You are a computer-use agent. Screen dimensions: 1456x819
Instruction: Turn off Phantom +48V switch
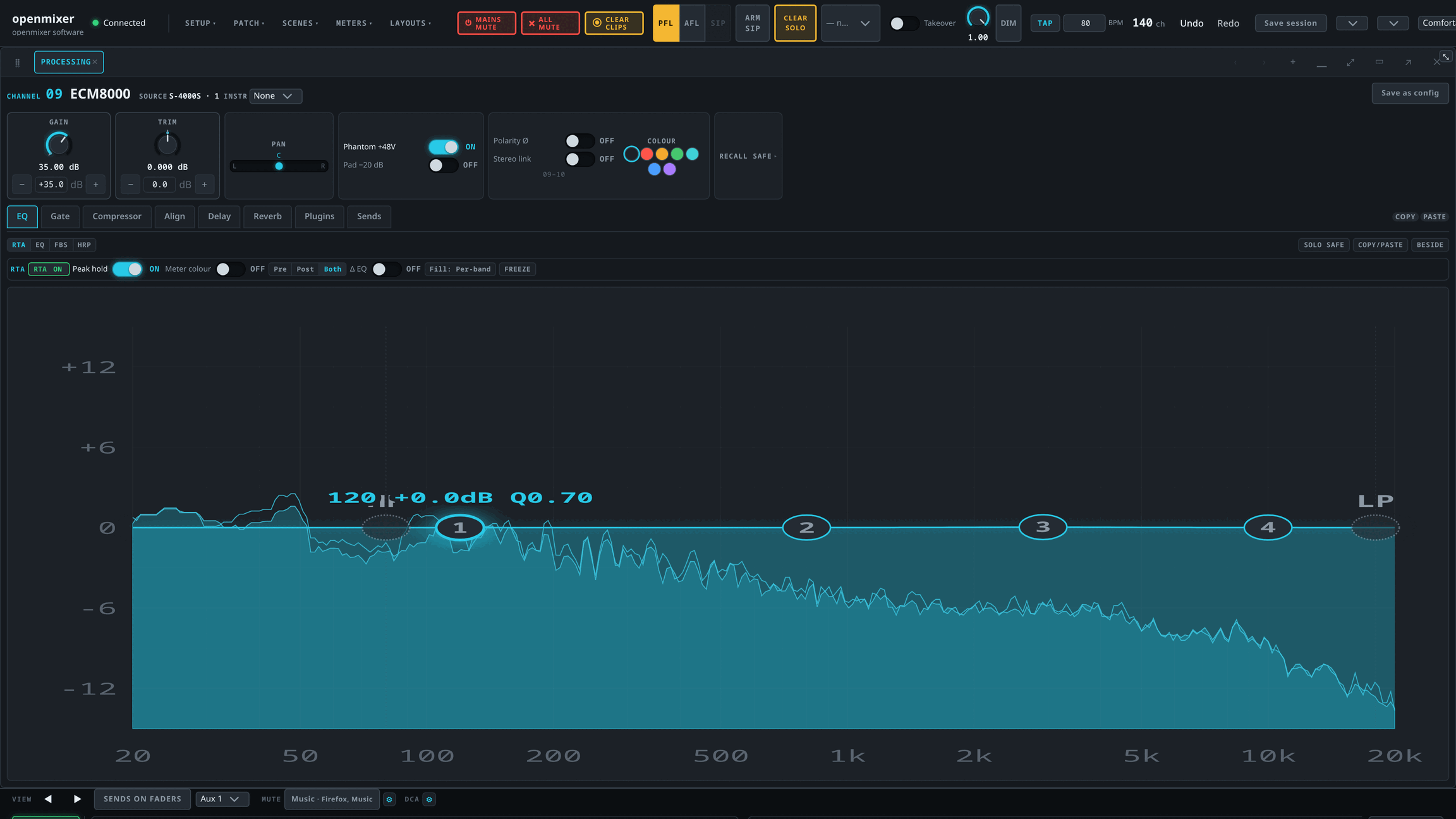pos(444,147)
